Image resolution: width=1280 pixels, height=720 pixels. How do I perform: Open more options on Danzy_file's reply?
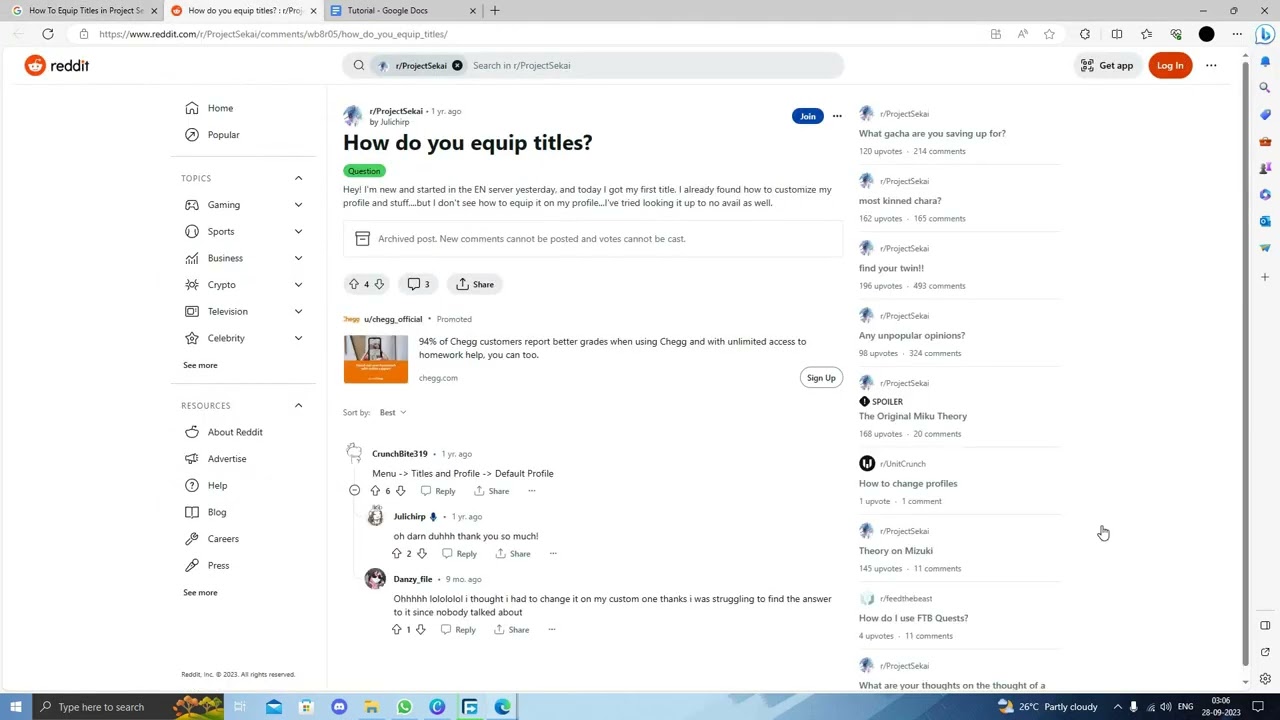tap(551, 630)
